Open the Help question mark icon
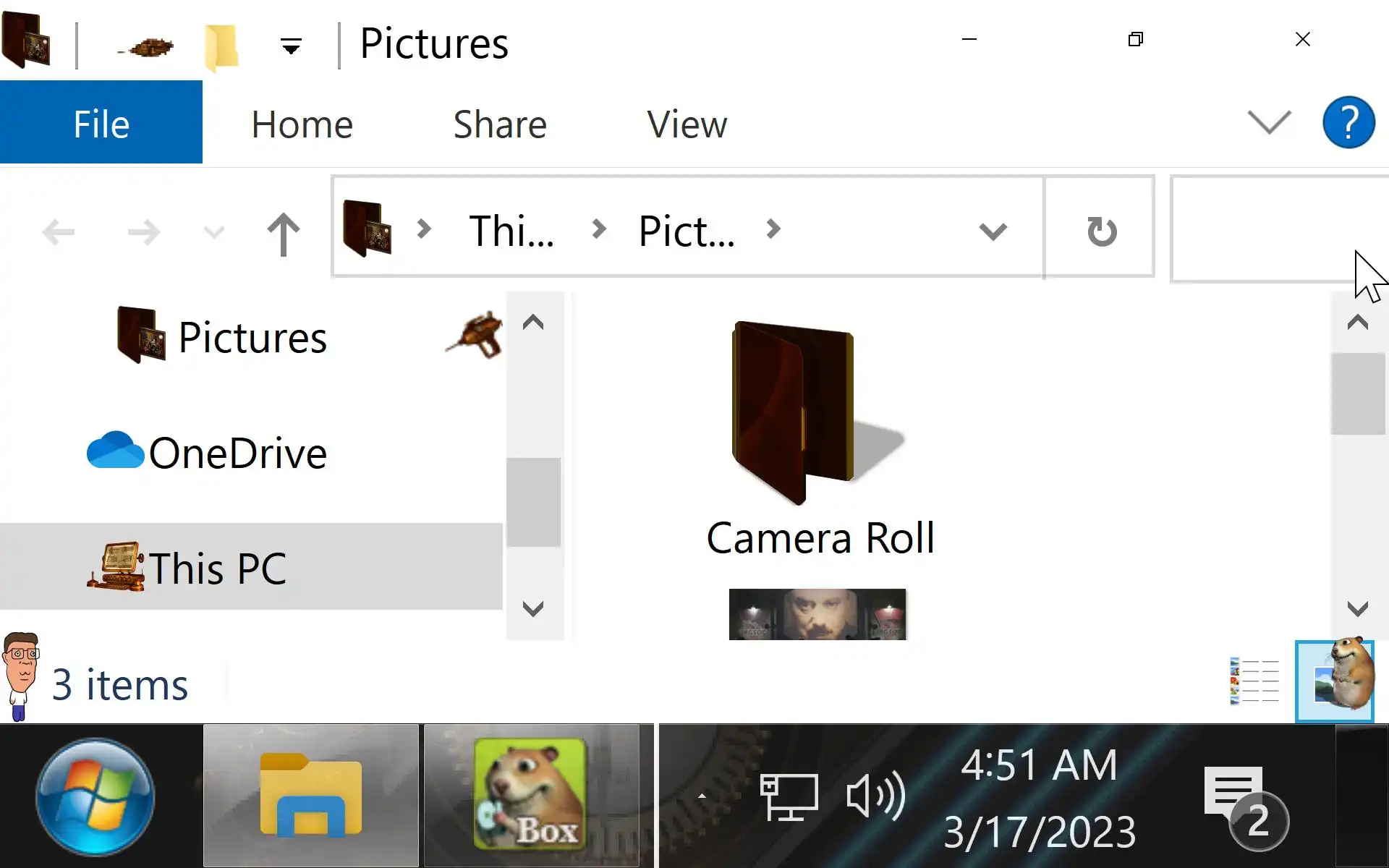Viewport: 1389px width, 868px height. pyautogui.click(x=1348, y=123)
